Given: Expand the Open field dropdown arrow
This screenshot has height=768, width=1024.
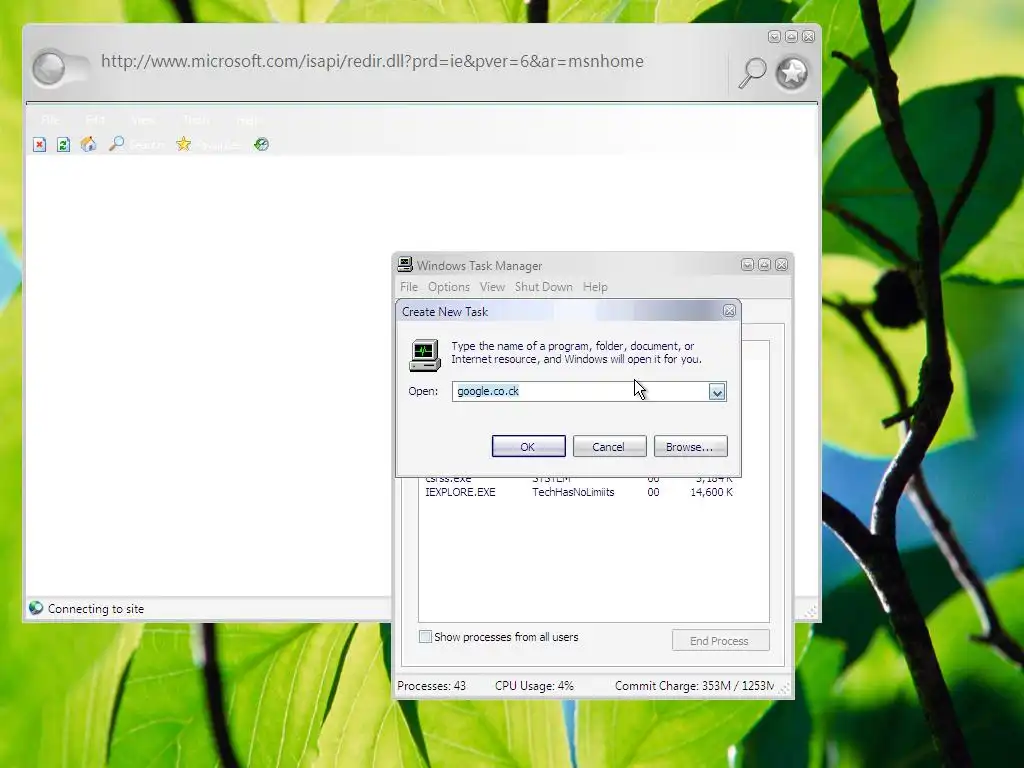Looking at the screenshot, I should 717,392.
